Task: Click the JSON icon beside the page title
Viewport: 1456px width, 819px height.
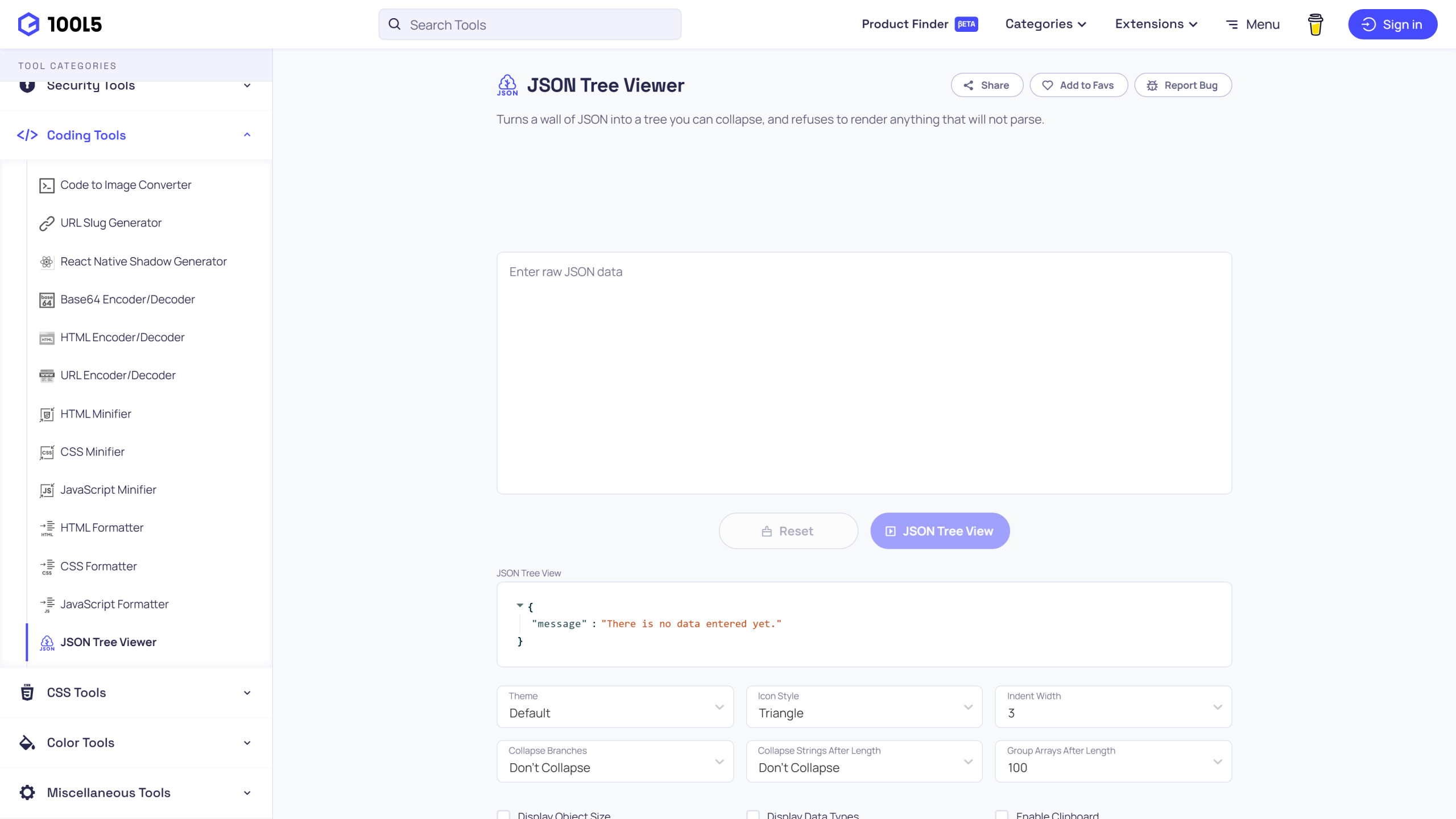Action: (507, 85)
